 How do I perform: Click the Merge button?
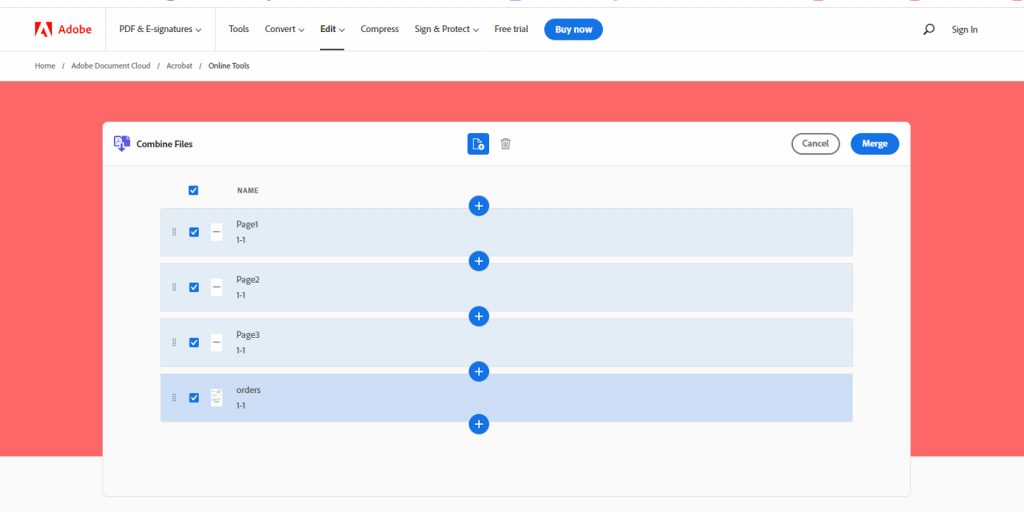pos(874,144)
